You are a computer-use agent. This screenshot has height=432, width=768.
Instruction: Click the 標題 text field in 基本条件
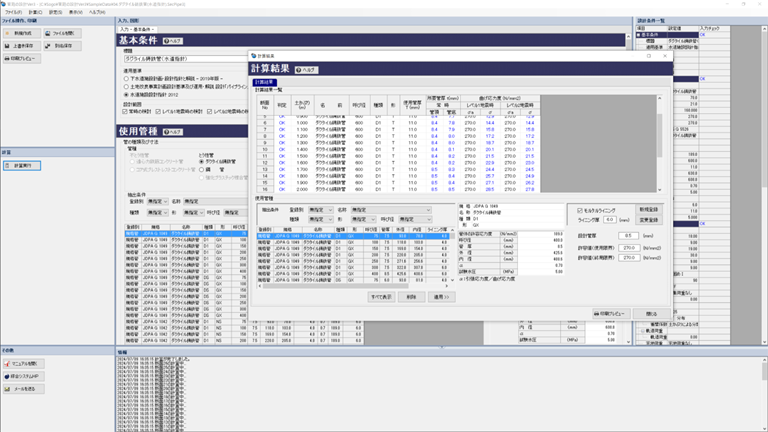tap(186, 59)
